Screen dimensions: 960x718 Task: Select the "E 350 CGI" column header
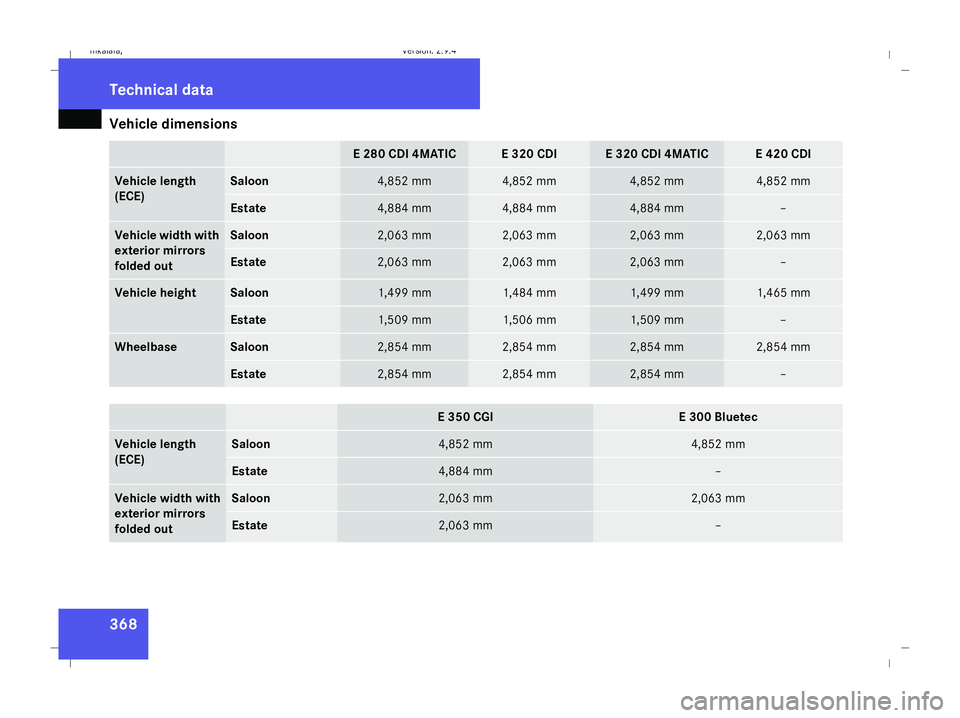(x=465, y=417)
